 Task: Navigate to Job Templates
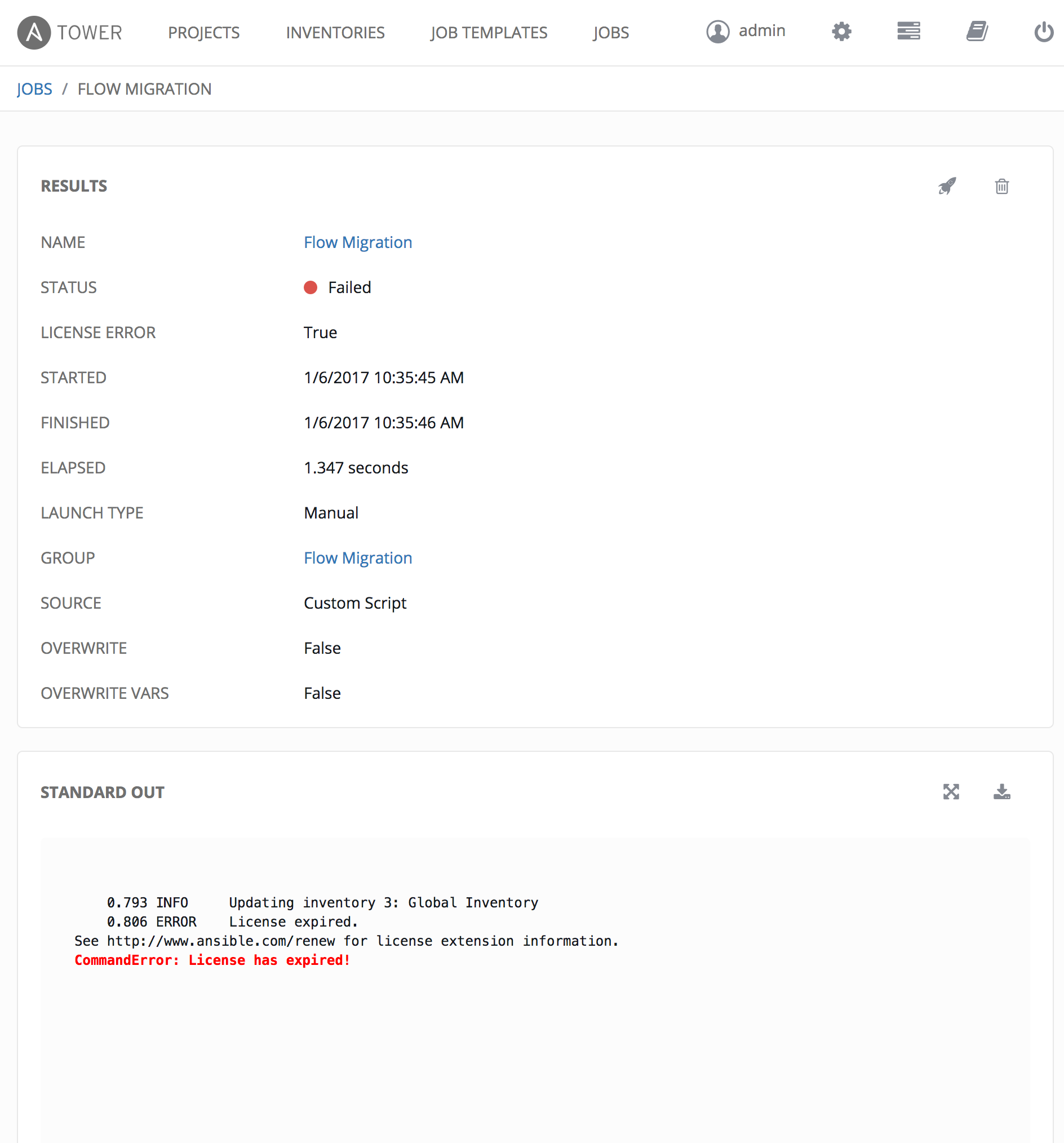489,33
